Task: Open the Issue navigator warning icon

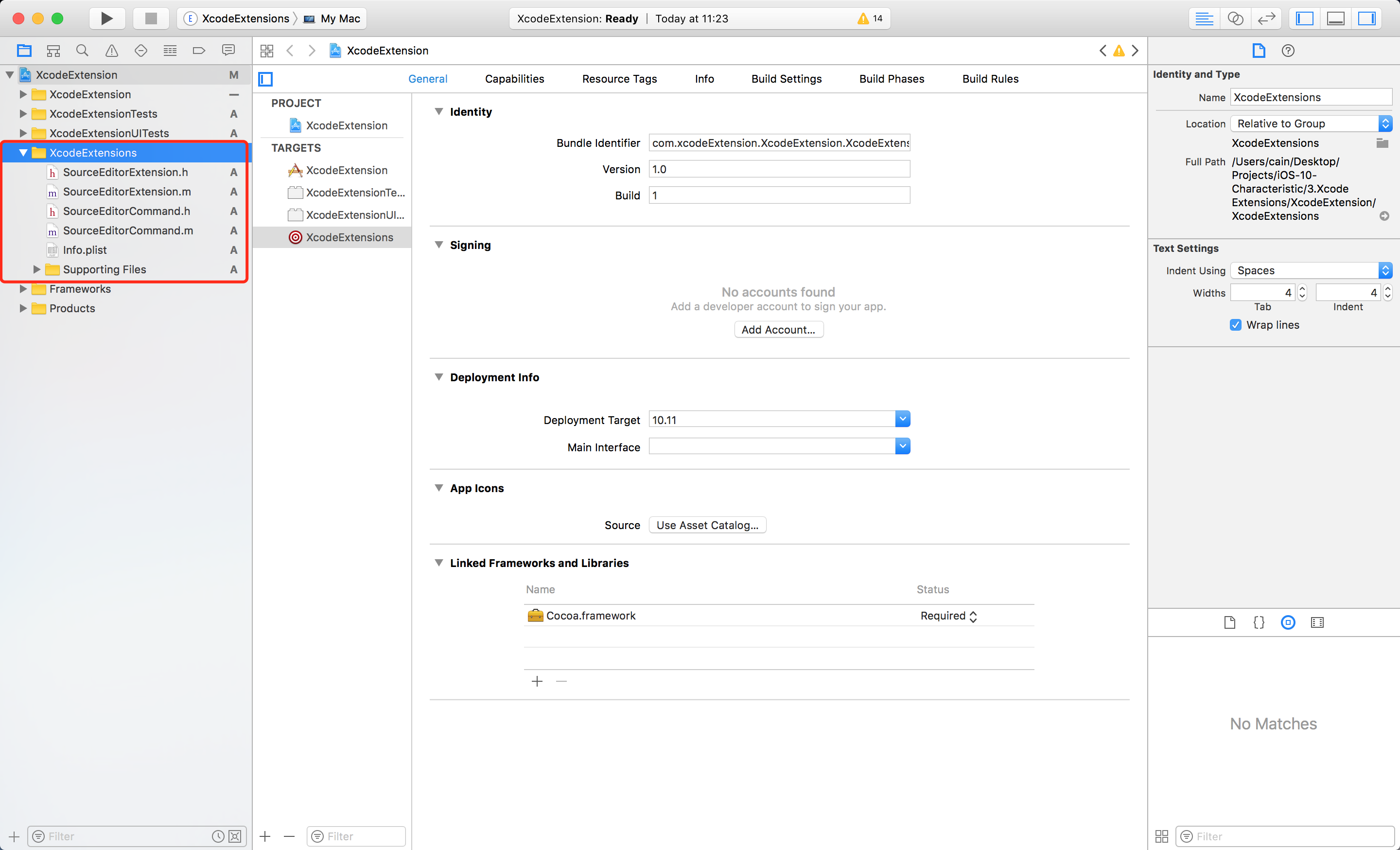Action: pos(112,51)
